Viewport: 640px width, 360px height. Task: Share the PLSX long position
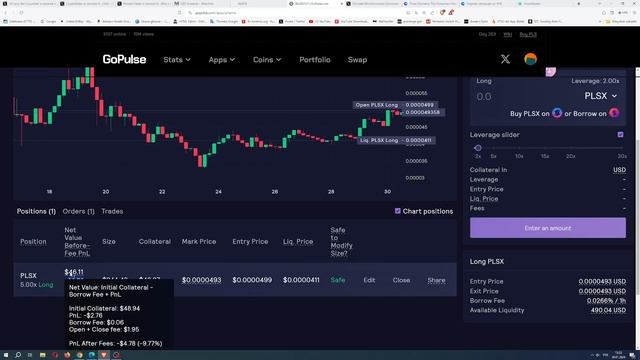coord(436,280)
